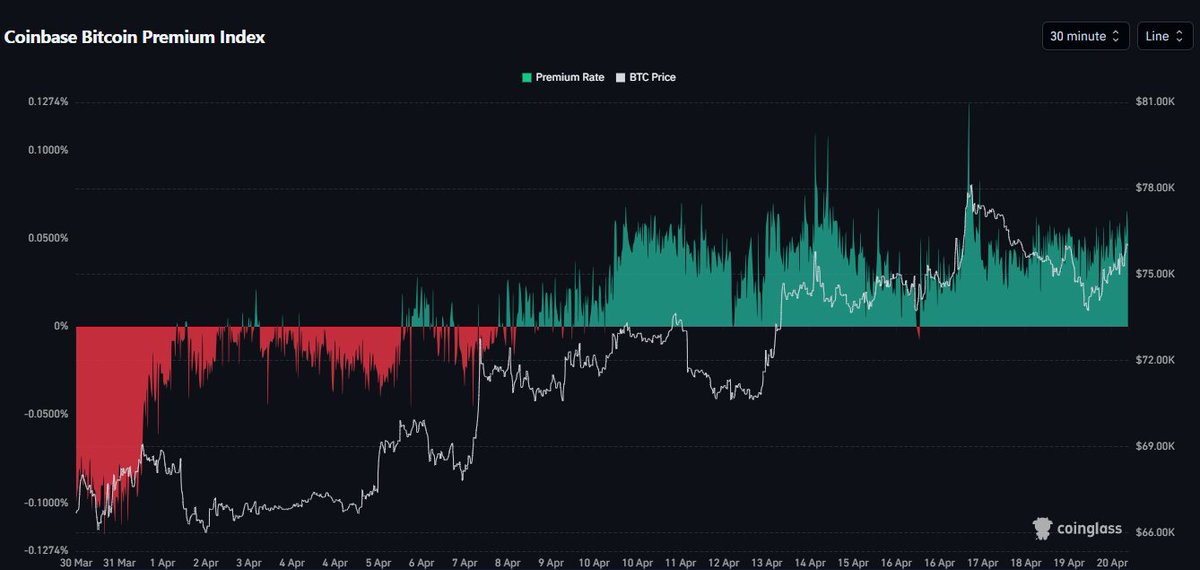The image size is (1200, 570).
Task: Click the 0% left axis label
Action: pos(61,326)
